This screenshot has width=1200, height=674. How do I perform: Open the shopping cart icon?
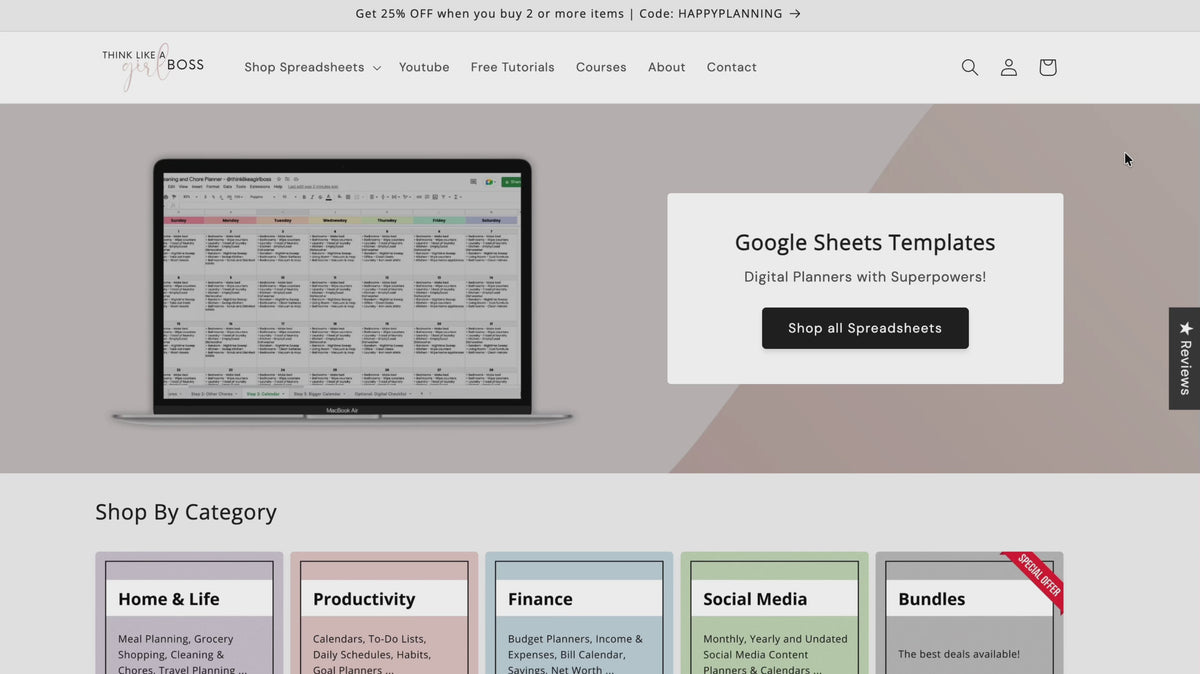click(x=1047, y=67)
